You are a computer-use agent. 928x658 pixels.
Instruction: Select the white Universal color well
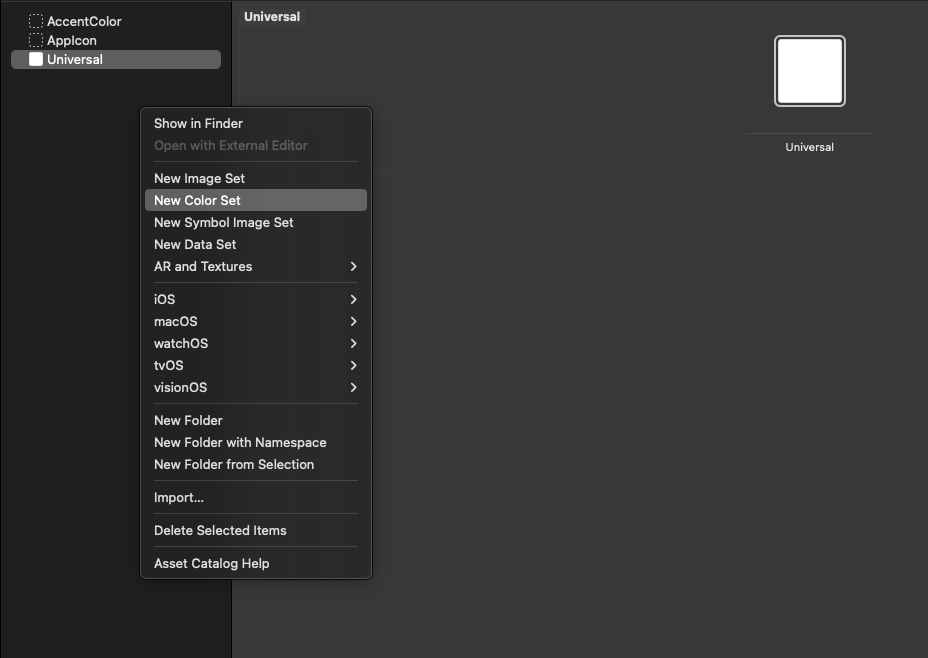click(x=810, y=71)
